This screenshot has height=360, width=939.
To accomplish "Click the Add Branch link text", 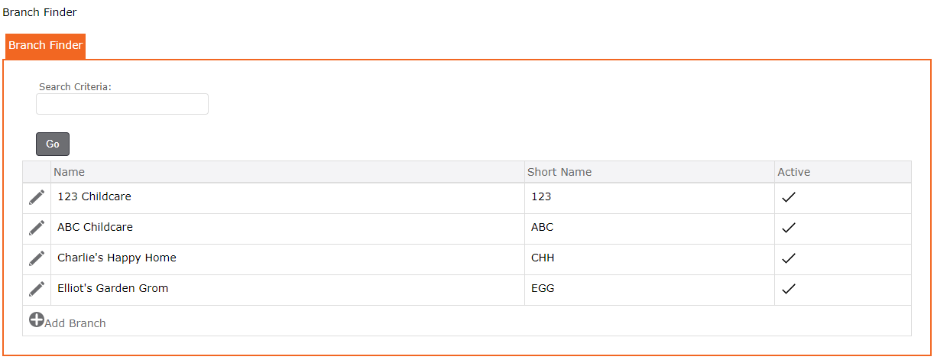I will tap(75, 323).
